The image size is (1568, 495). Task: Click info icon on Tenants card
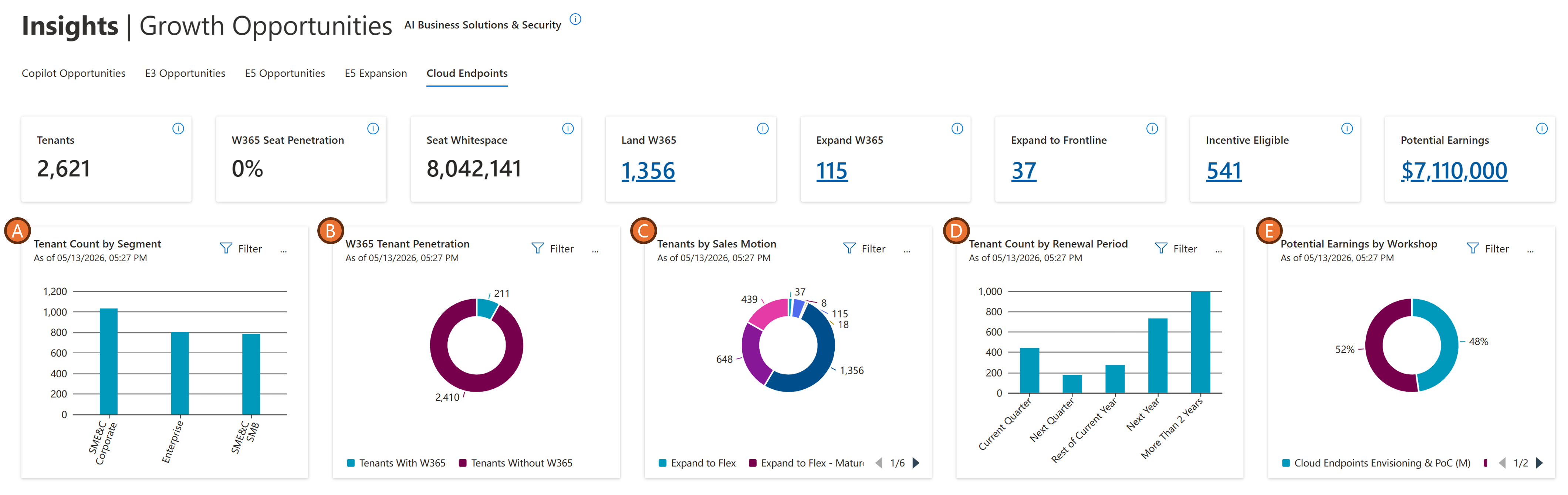tap(178, 128)
